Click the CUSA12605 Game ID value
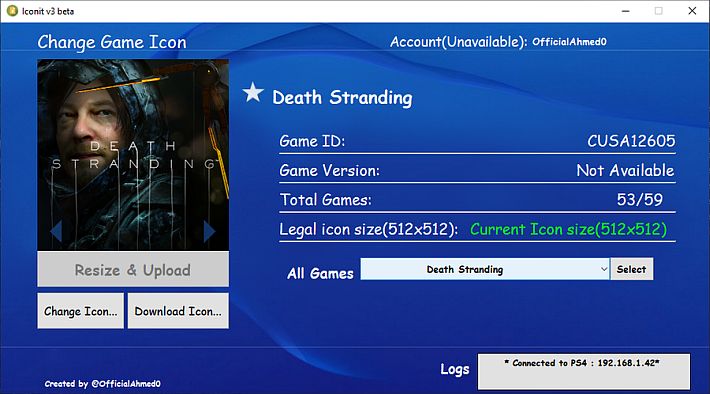This screenshot has height=394, width=710. [631, 141]
